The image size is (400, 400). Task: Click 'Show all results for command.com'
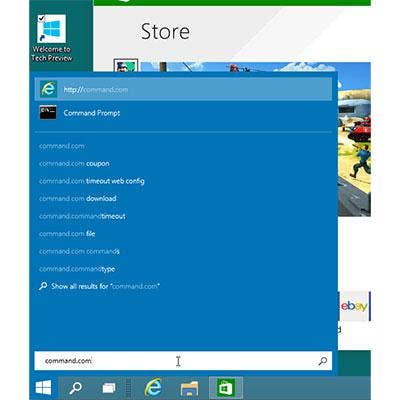pos(99,286)
